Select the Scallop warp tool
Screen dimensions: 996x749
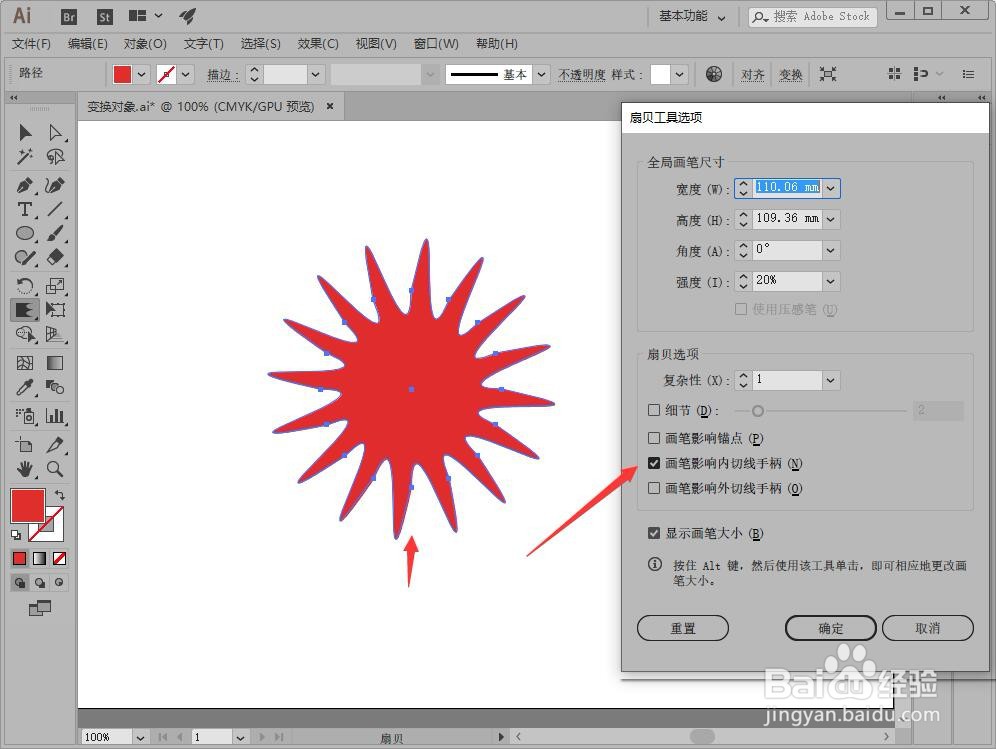coord(25,310)
